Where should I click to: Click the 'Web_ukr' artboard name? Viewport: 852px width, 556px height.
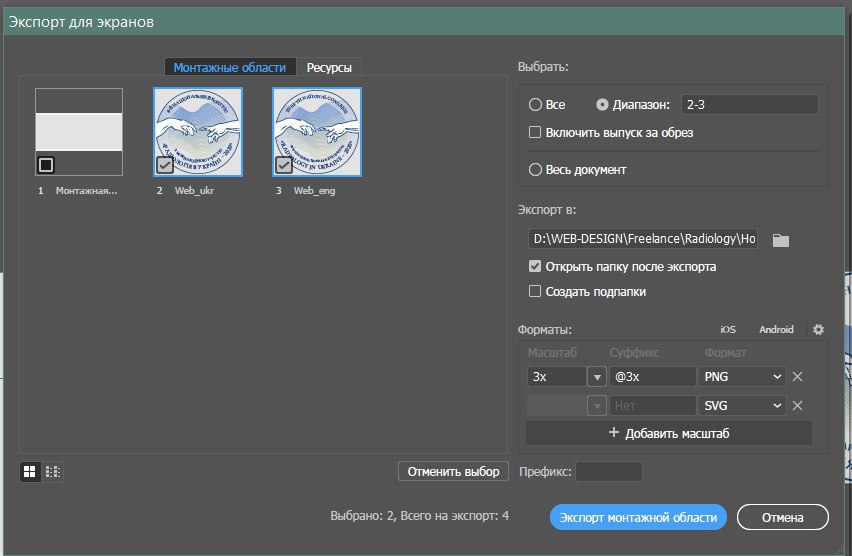click(x=195, y=191)
